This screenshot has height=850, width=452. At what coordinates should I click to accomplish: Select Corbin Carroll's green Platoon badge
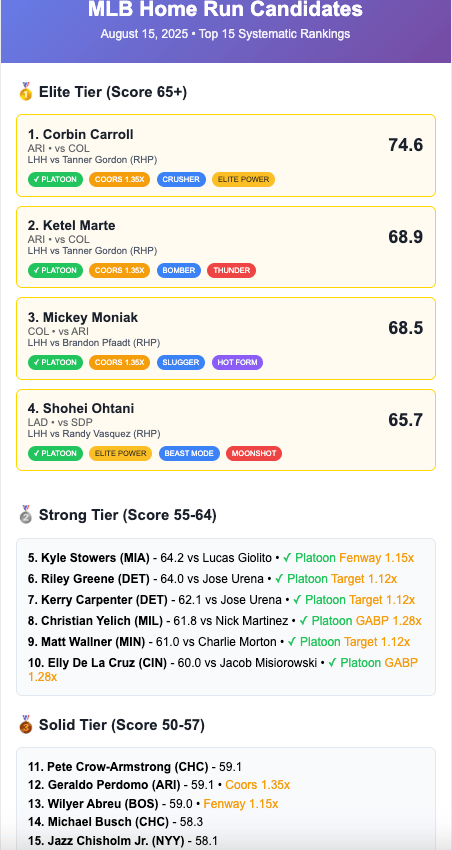tap(55, 179)
